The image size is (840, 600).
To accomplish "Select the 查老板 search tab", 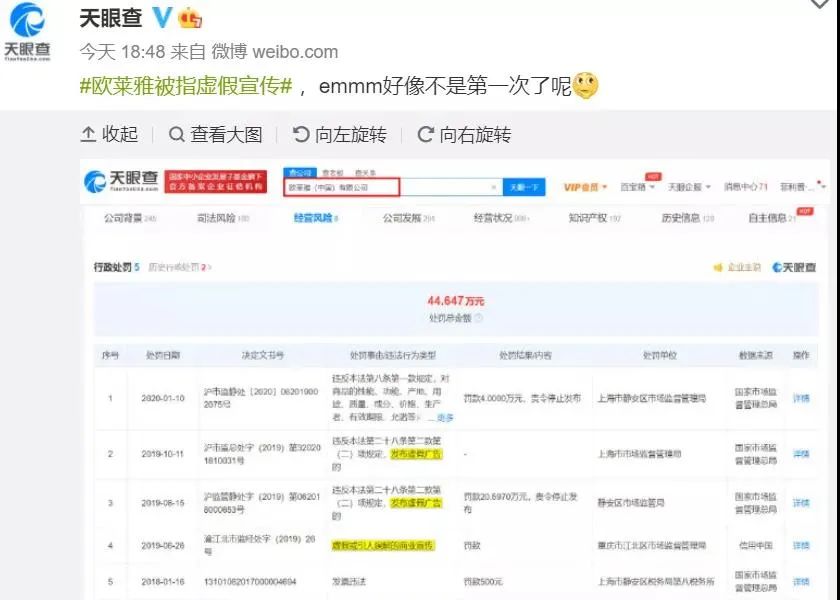I will click(x=333, y=173).
